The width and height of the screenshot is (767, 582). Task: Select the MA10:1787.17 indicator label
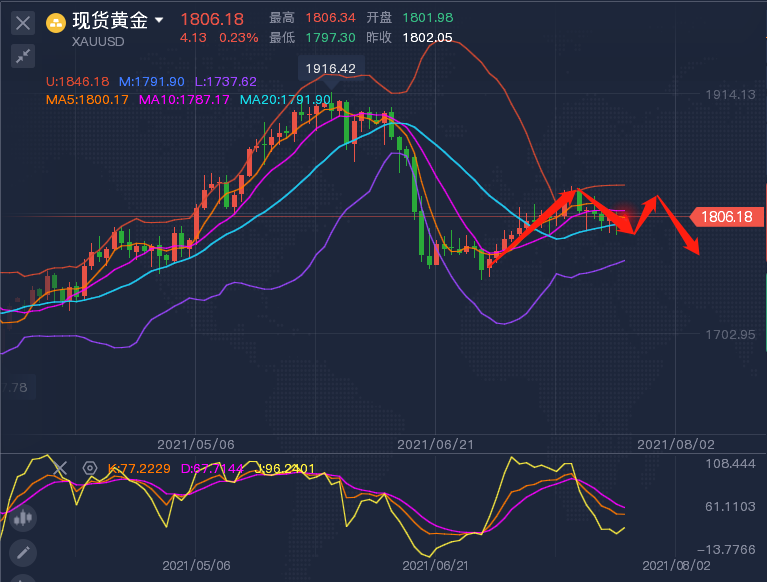[185, 100]
